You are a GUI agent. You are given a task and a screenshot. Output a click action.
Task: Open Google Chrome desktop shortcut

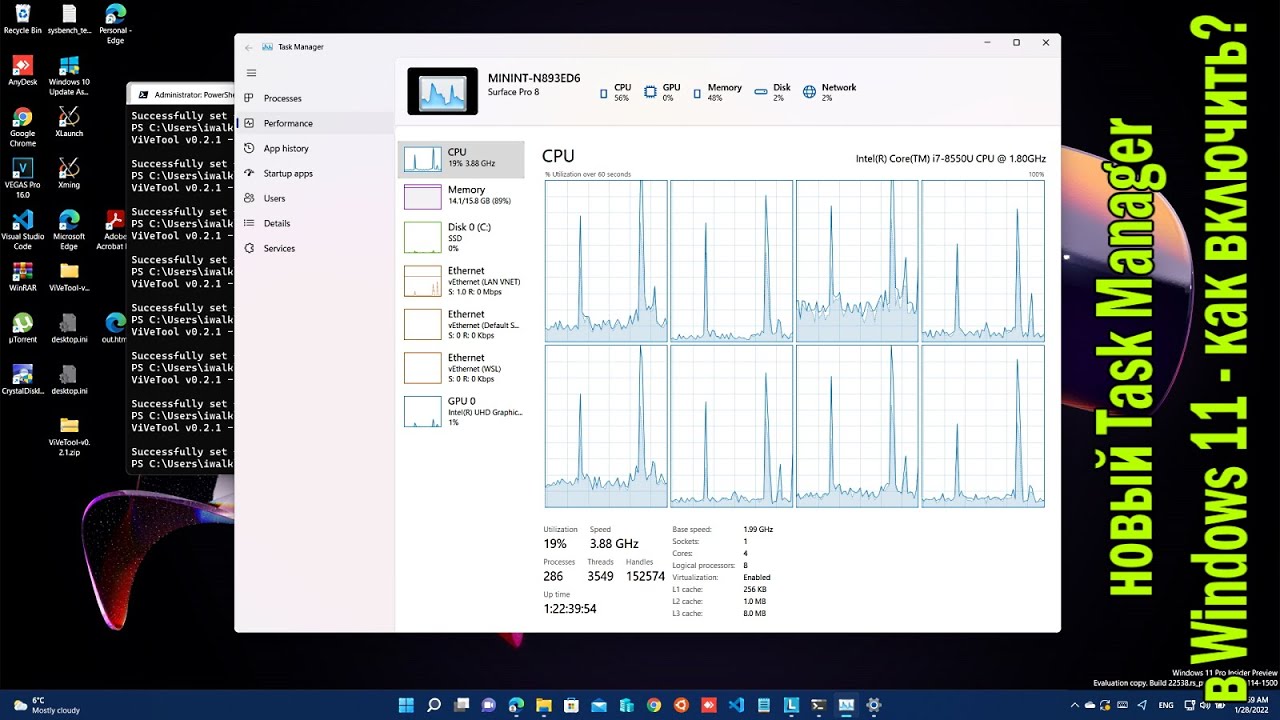point(22,127)
